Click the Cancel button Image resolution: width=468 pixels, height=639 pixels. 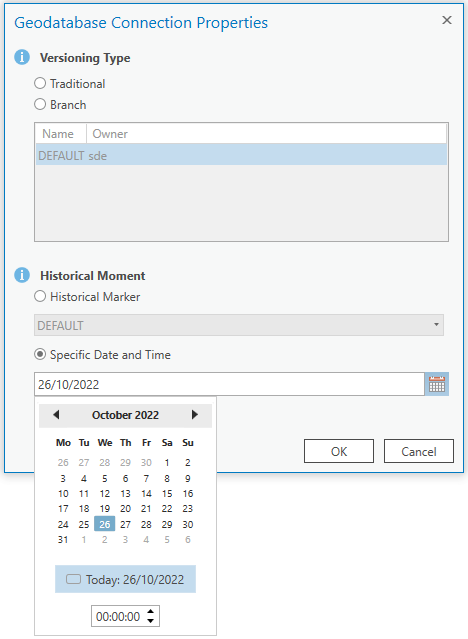tap(419, 451)
